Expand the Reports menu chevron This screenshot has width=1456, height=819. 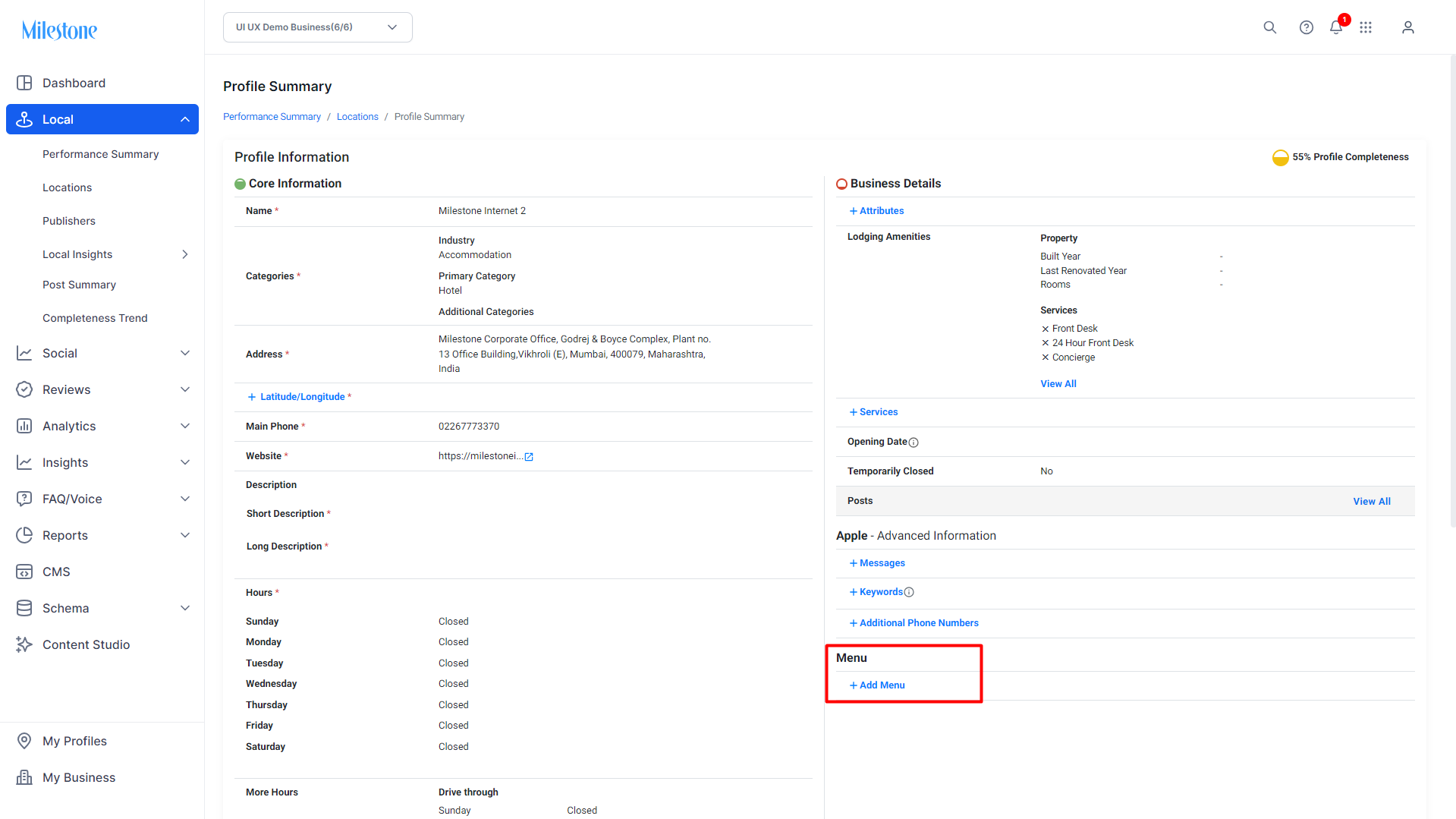(185, 535)
